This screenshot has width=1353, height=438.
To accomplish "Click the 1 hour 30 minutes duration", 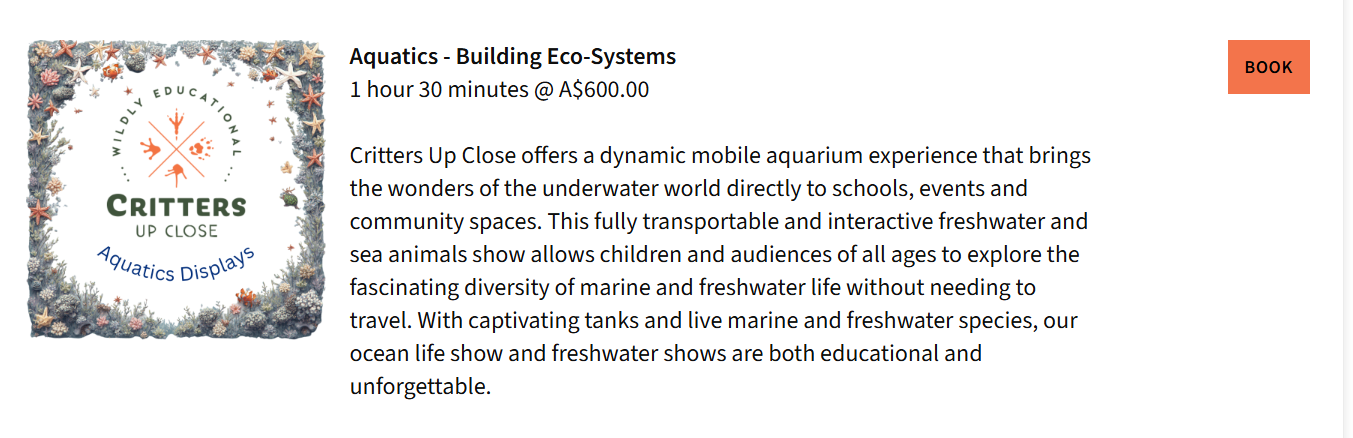I will pos(439,90).
